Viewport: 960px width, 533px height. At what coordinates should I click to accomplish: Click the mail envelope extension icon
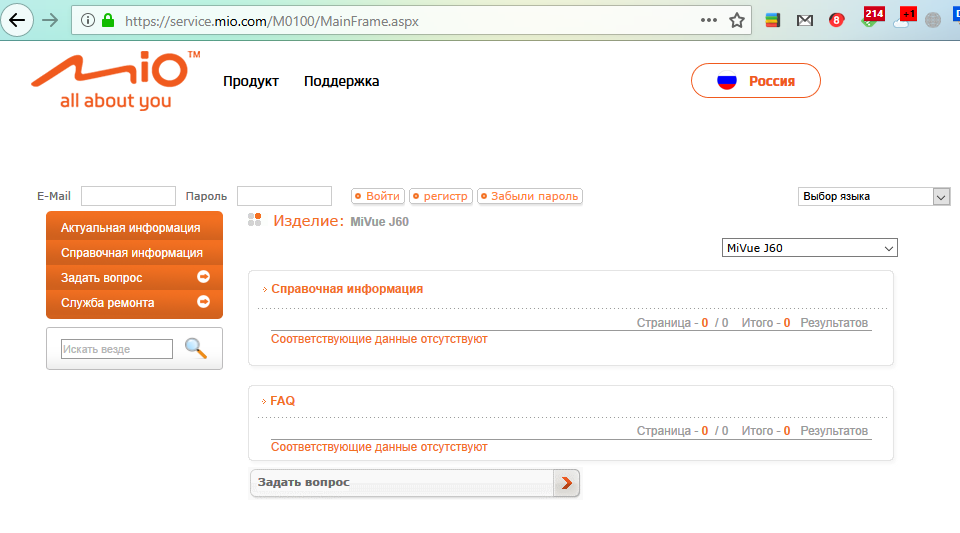pyautogui.click(x=804, y=20)
